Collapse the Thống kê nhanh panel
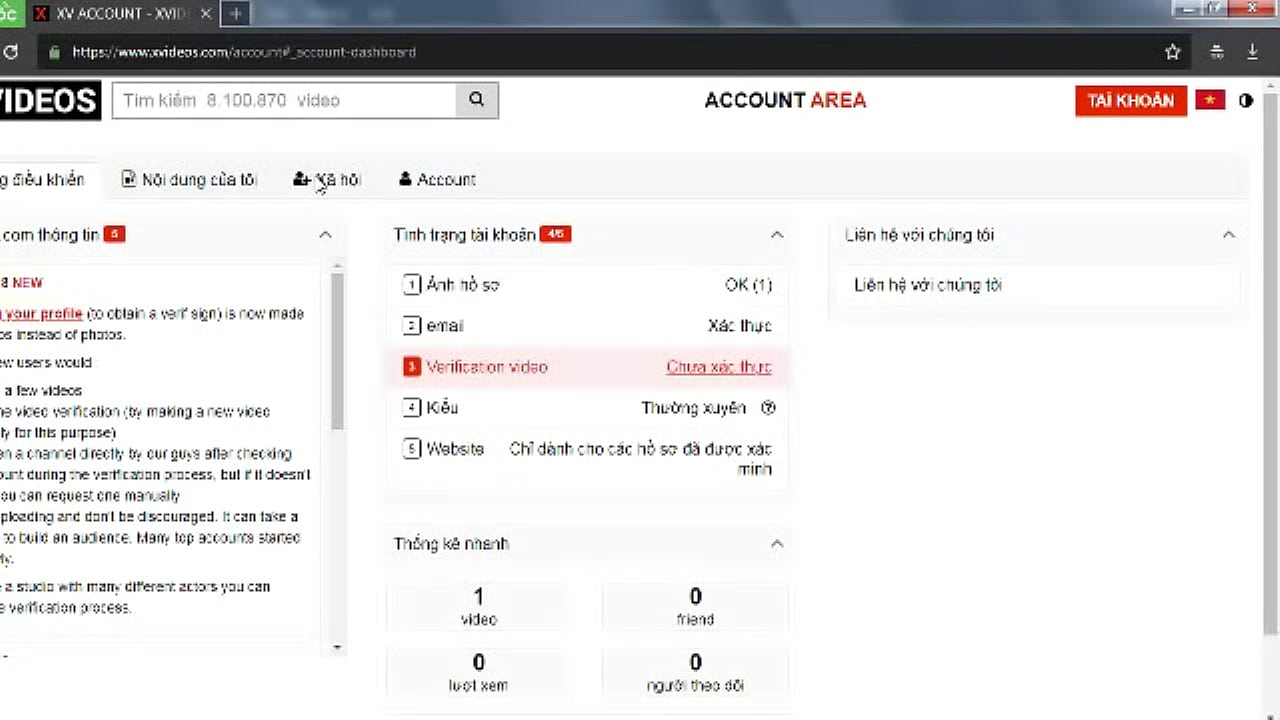This screenshot has height=720, width=1280. coord(776,544)
